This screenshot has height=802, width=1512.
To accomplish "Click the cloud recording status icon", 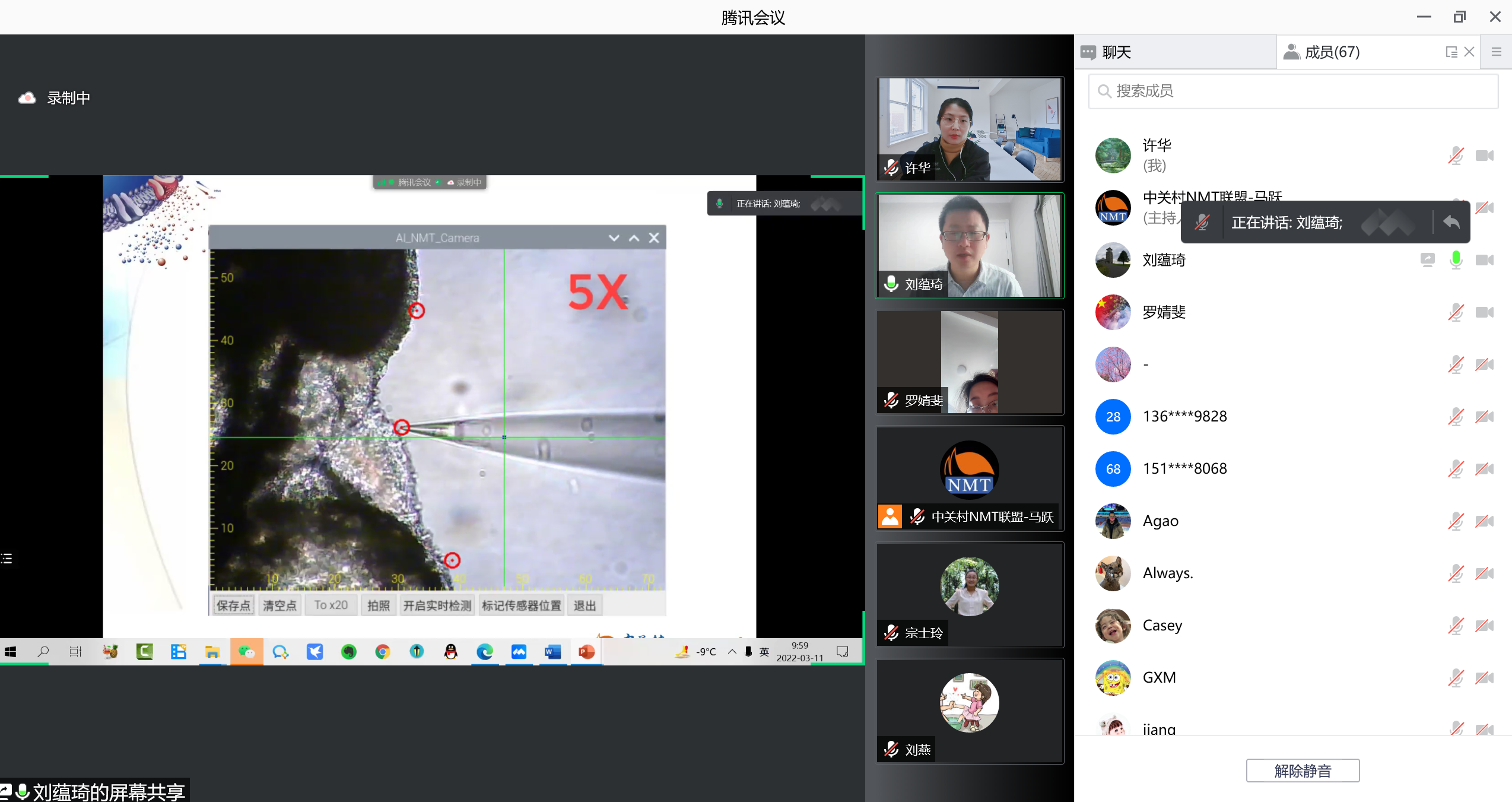I will click(x=27, y=98).
